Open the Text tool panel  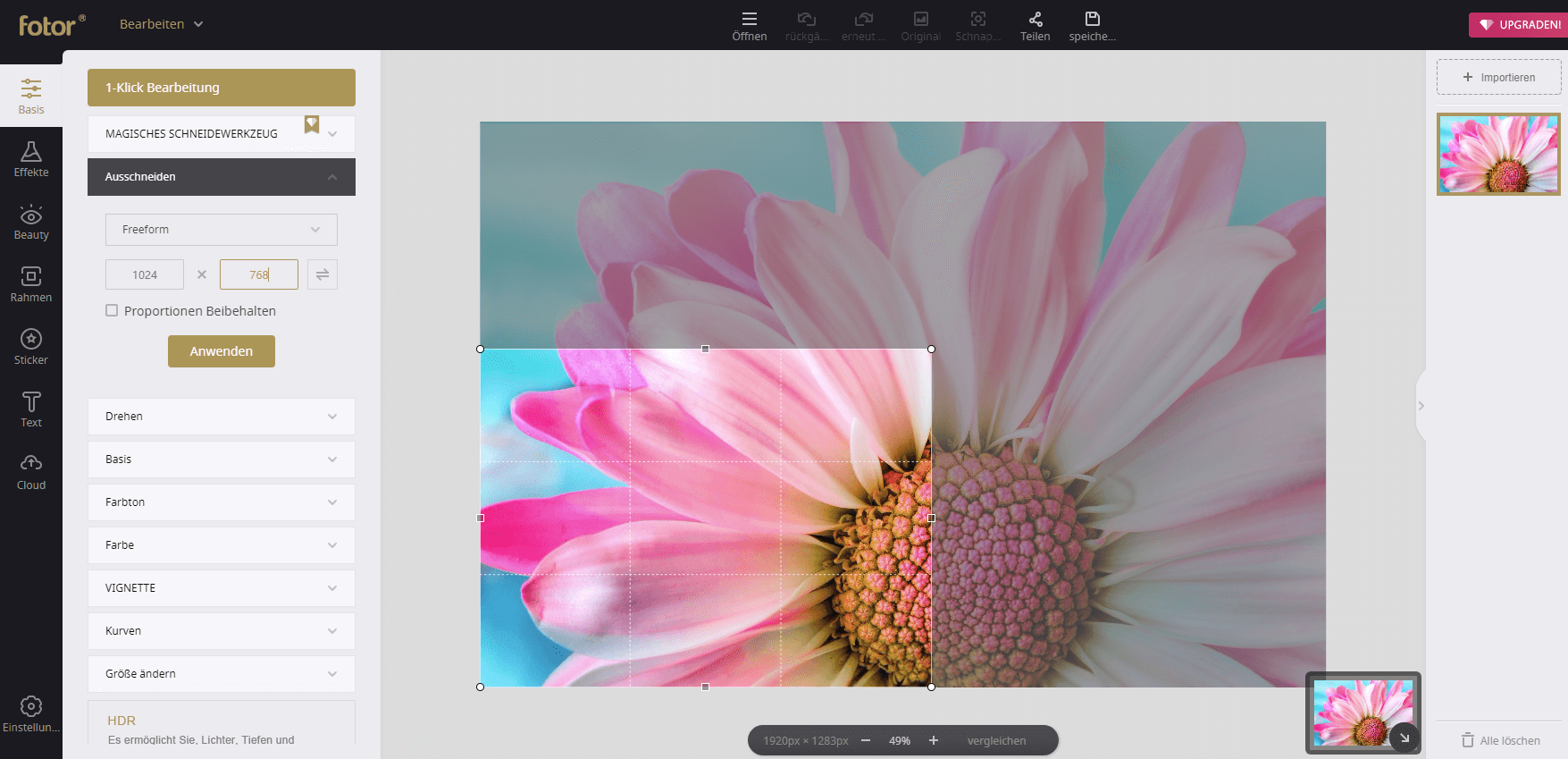pyautogui.click(x=31, y=409)
